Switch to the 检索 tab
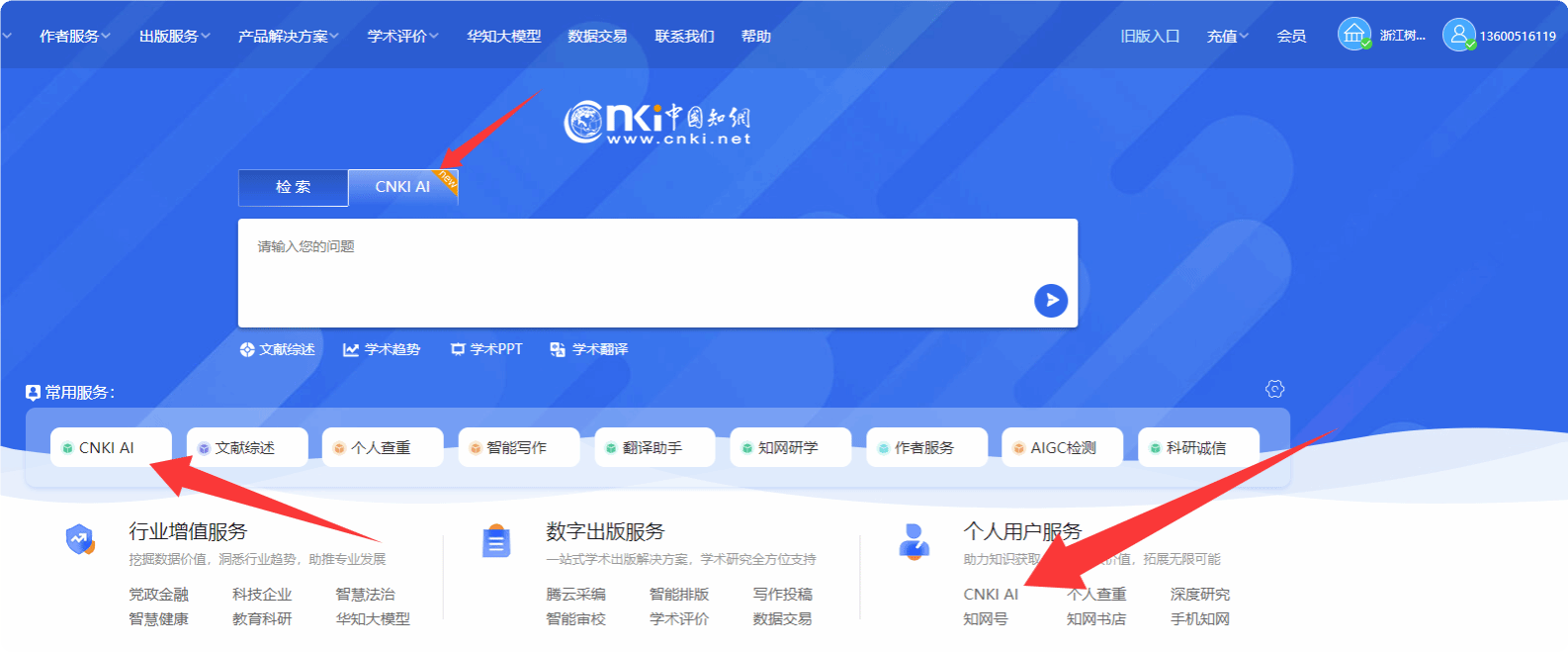1568x652 pixels. tap(293, 187)
